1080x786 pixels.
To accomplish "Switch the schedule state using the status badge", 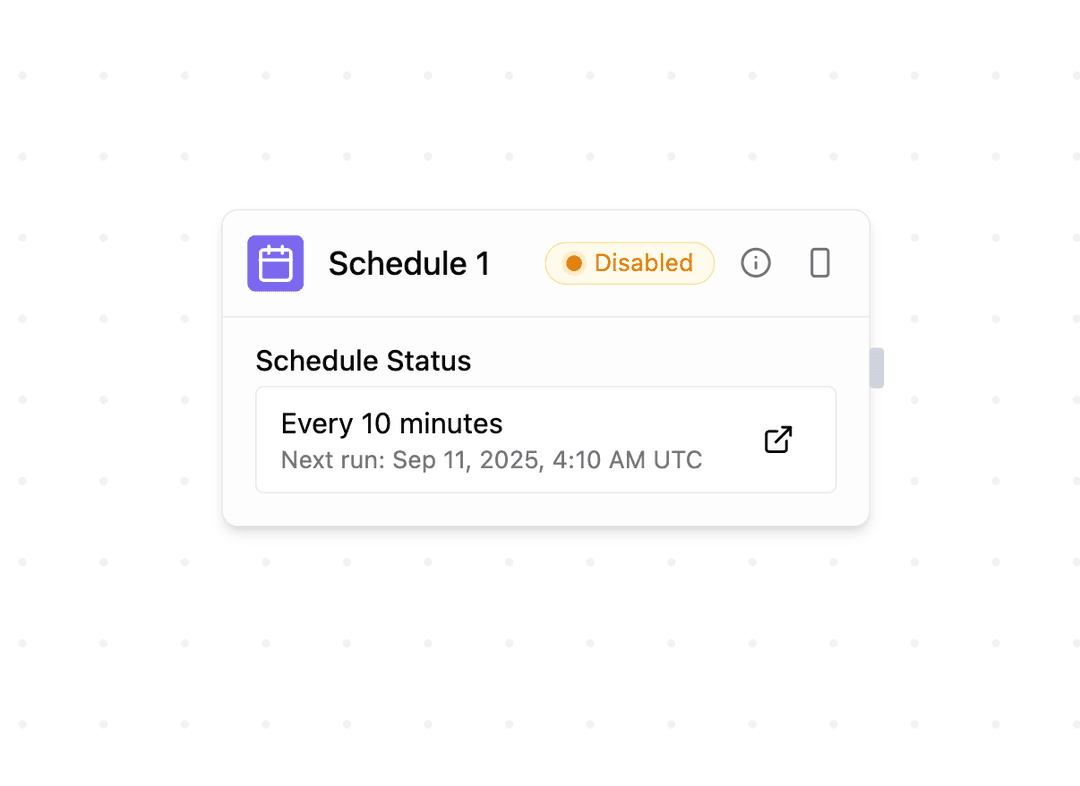I will [x=629, y=263].
